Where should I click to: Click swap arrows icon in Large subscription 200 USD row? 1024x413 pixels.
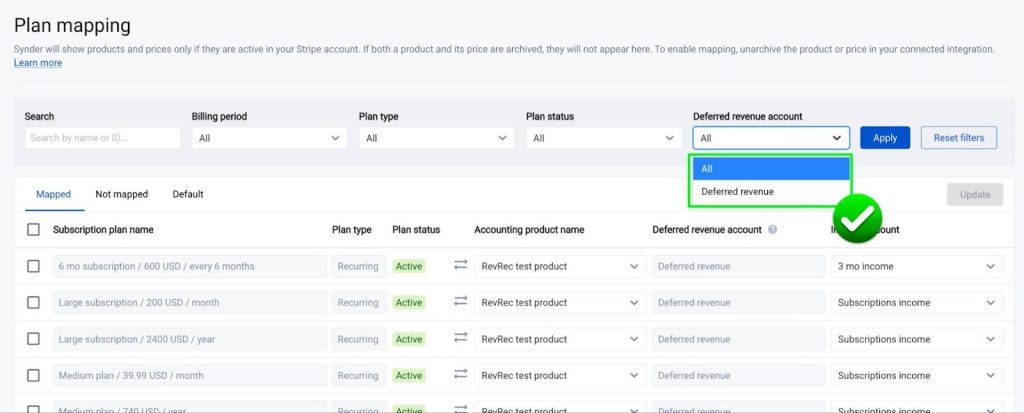(x=460, y=302)
